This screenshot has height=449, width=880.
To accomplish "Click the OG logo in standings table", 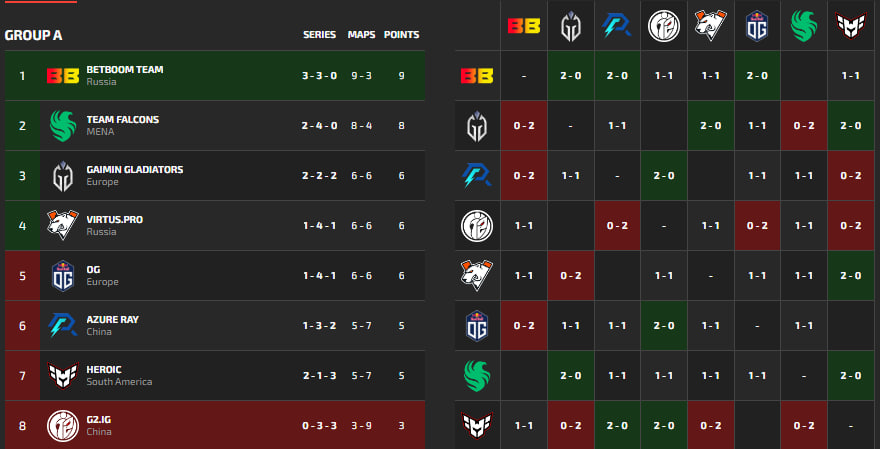I will (x=63, y=276).
